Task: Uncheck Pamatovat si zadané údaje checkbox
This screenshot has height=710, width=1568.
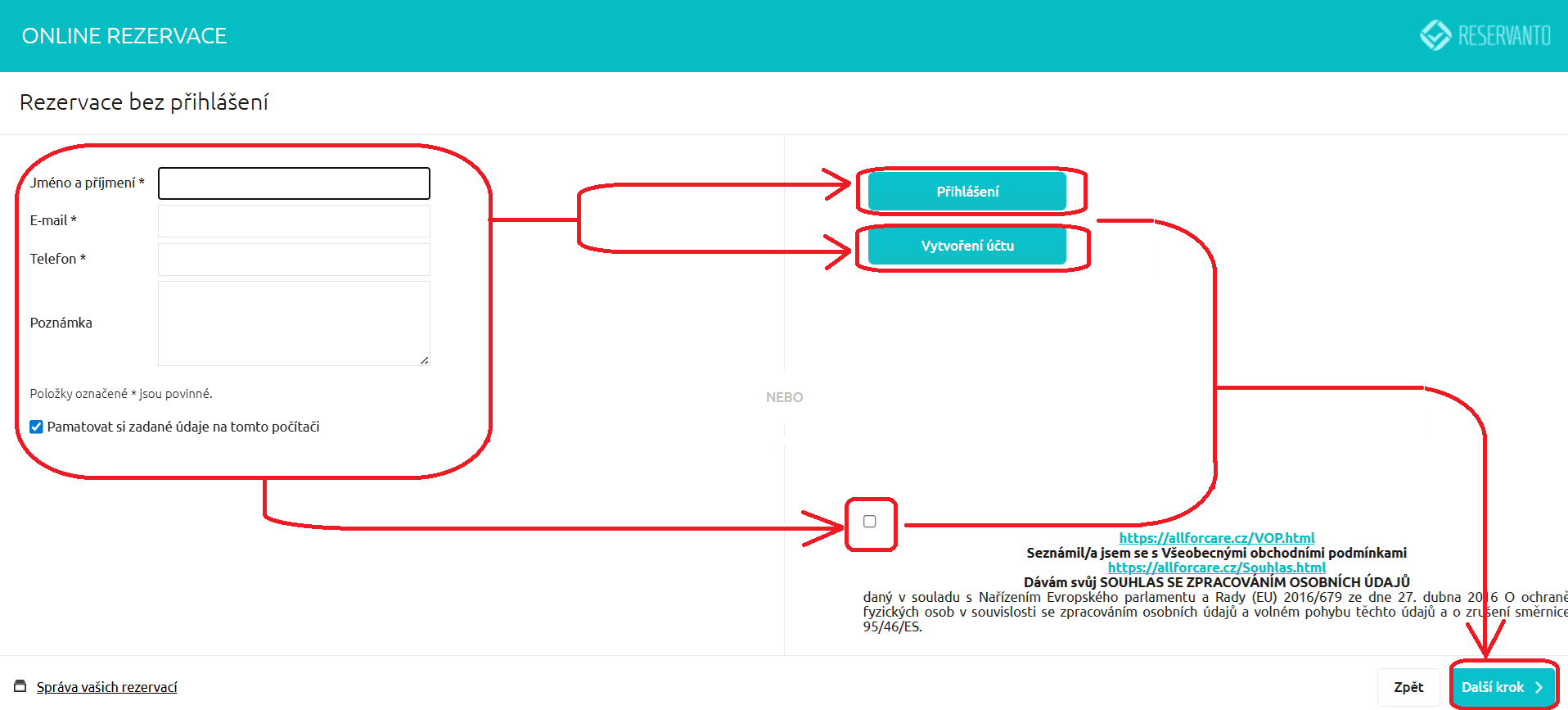Action: 36,427
